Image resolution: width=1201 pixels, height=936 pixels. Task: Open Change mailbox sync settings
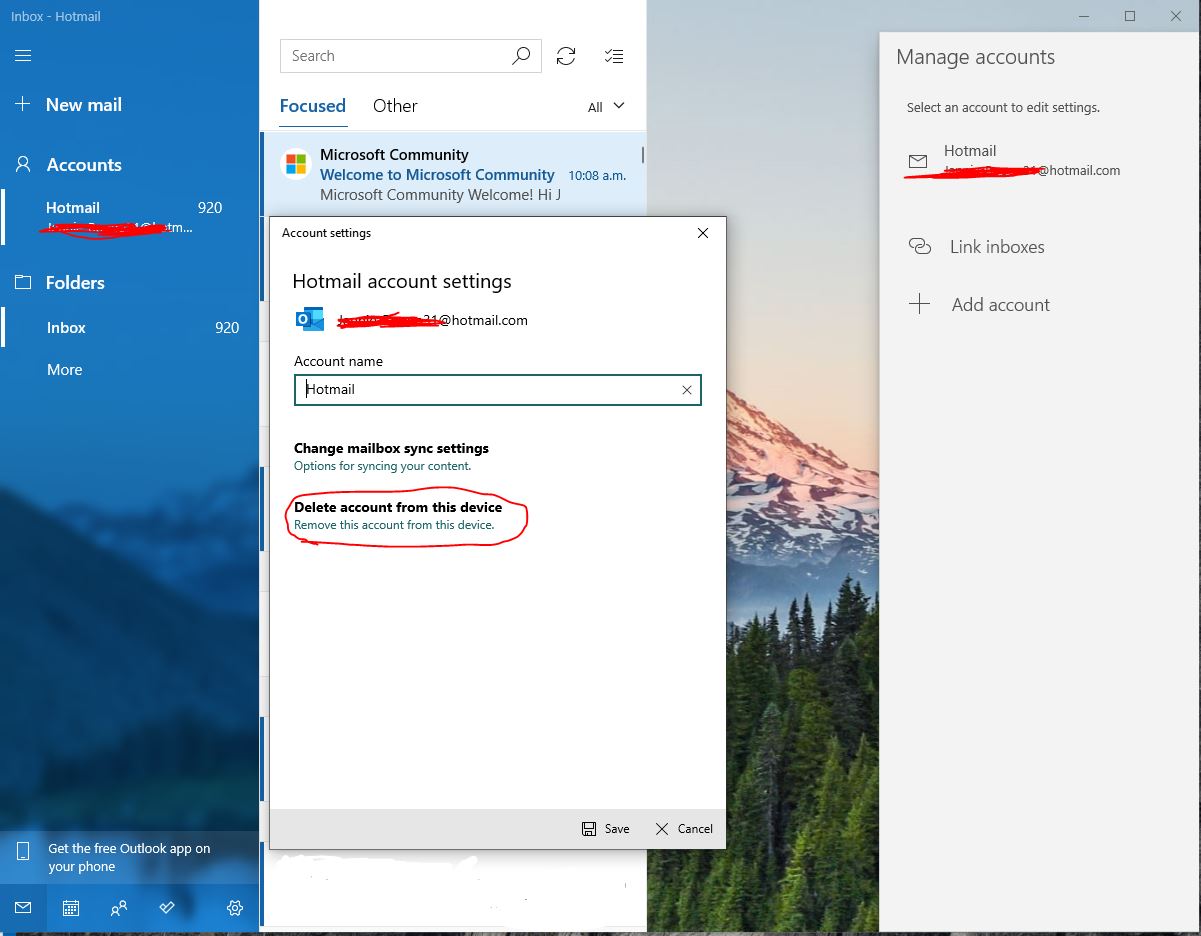tap(391, 457)
